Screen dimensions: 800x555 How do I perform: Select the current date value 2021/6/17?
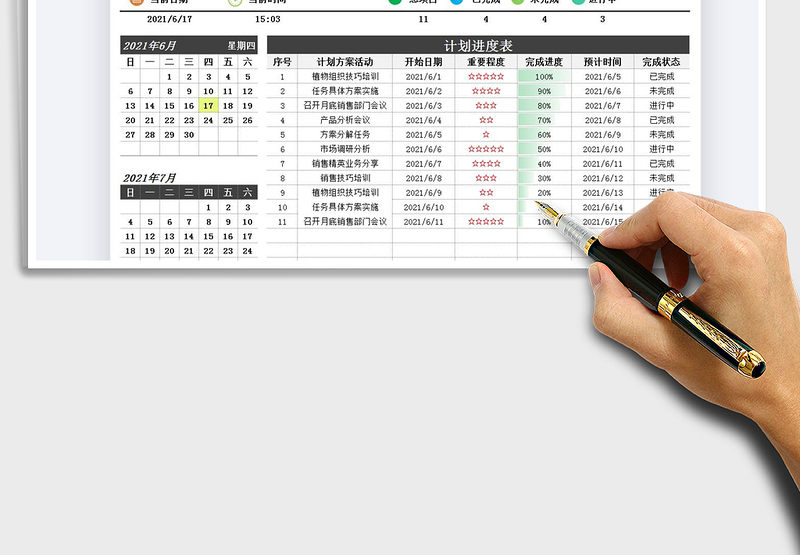[169, 19]
